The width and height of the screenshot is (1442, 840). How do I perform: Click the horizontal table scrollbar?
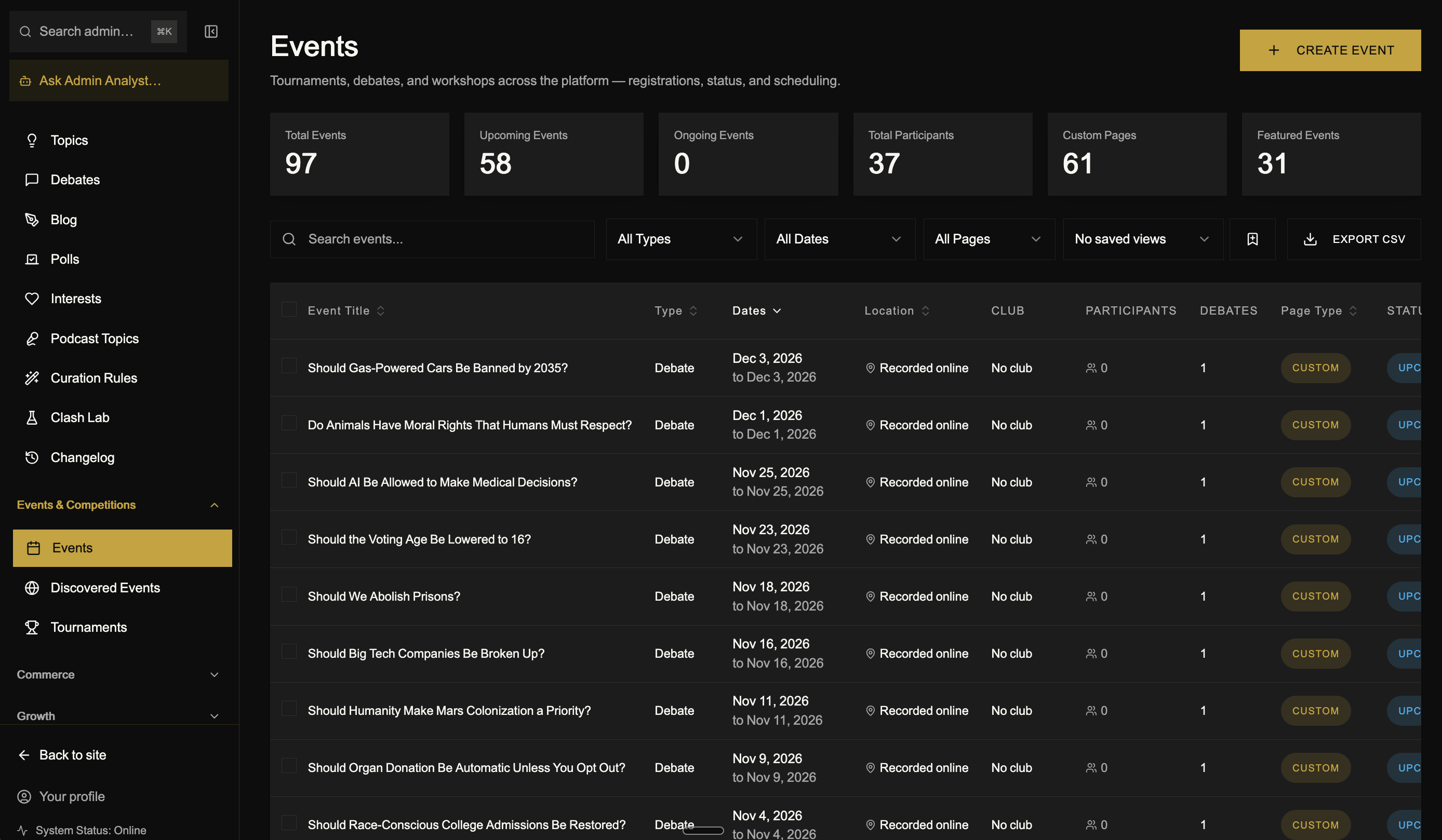703,830
